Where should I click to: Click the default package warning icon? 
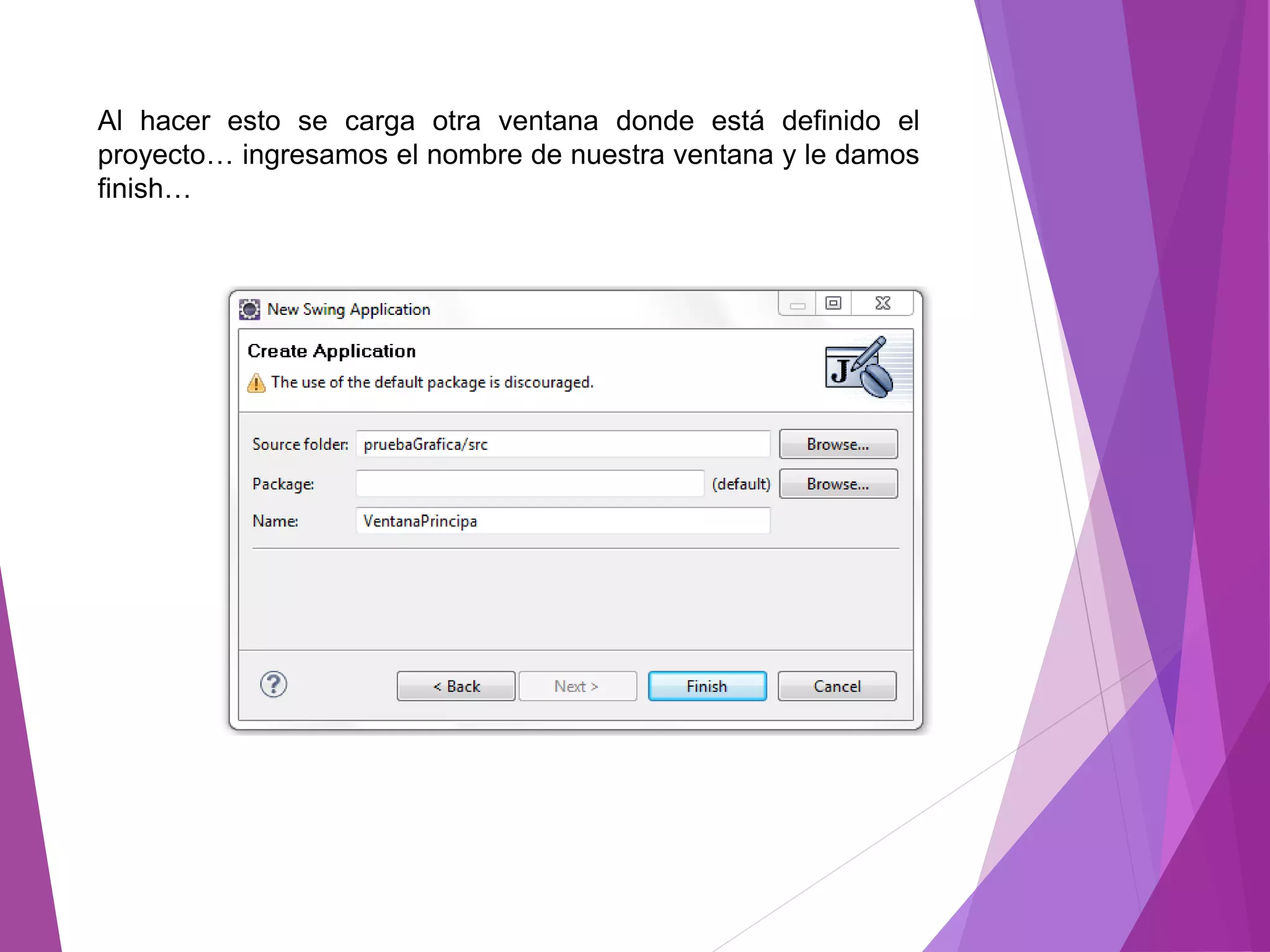coord(256,383)
